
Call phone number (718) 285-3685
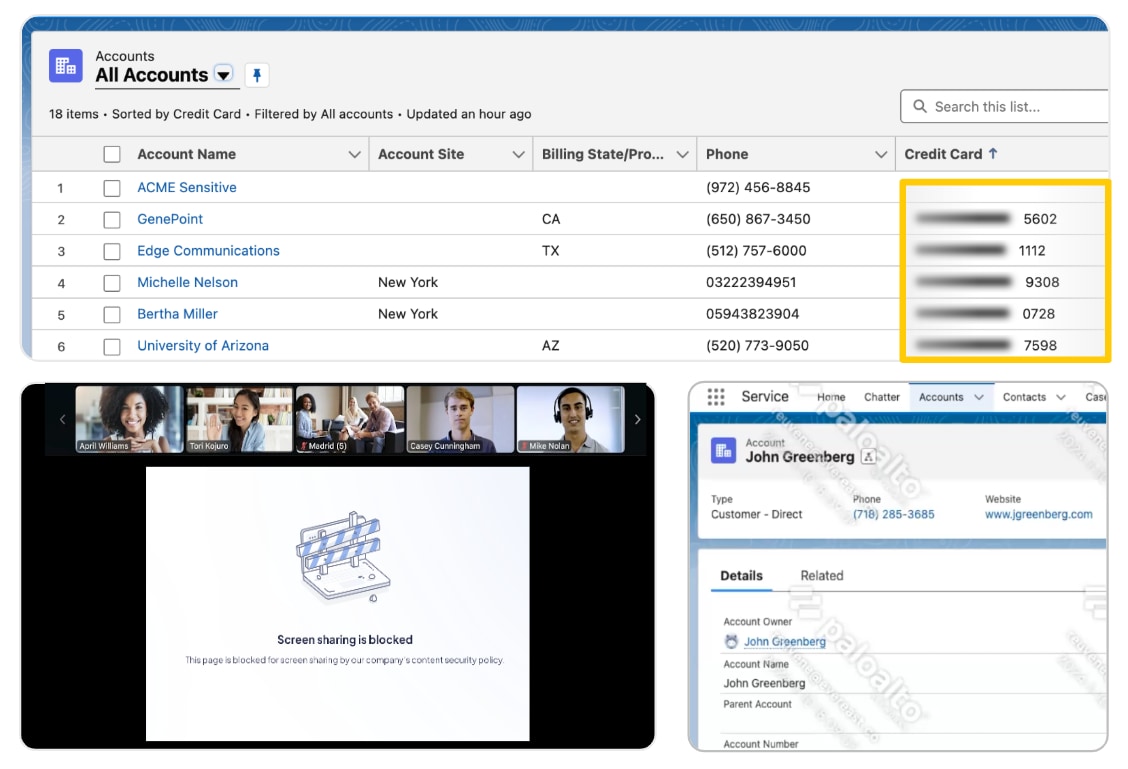(x=893, y=514)
